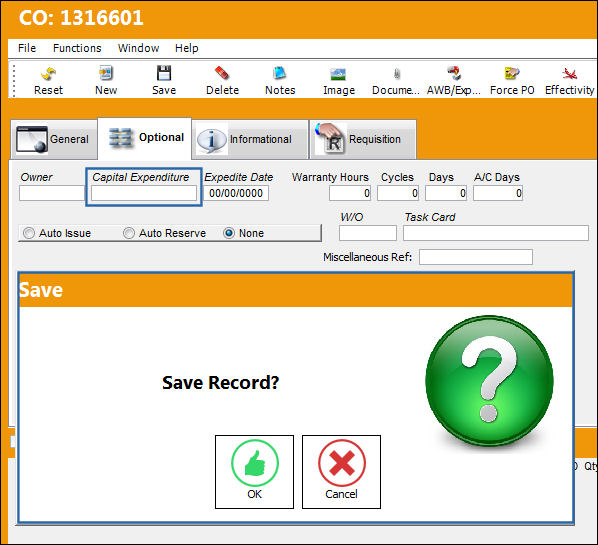This screenshot has height=545, width=598.
Task: Click the 'Save Record?' message text
Action: [220, 383]
